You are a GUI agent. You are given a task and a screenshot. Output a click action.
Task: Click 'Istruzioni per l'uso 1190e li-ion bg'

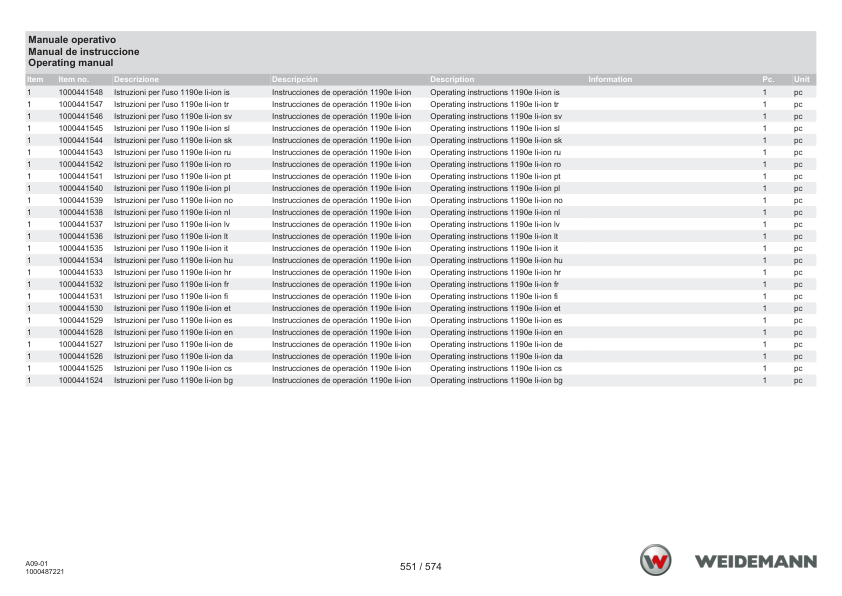pos(173,380)
